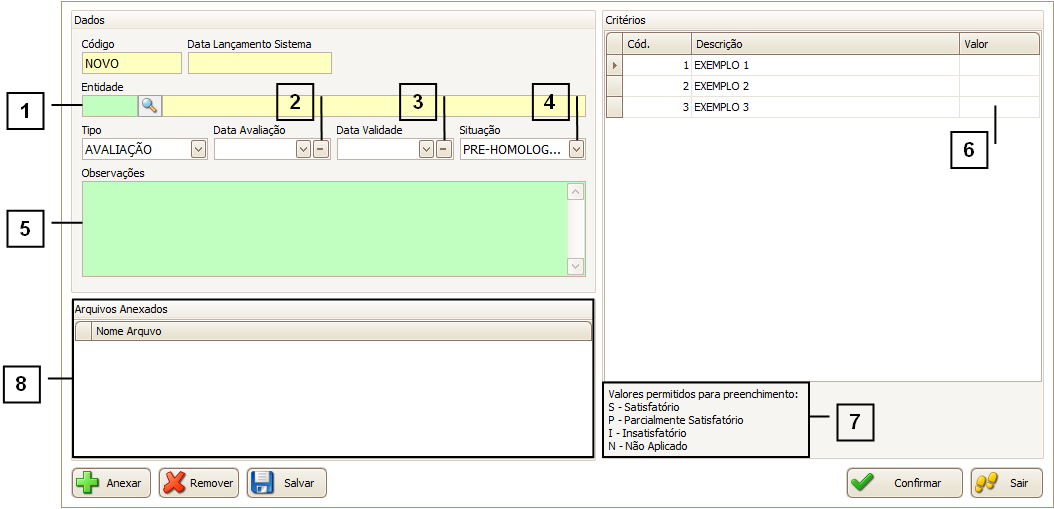Open the Tipo dropdown showing AVALIAÇÃO
1054x509 pixels.
click(198, 149)
